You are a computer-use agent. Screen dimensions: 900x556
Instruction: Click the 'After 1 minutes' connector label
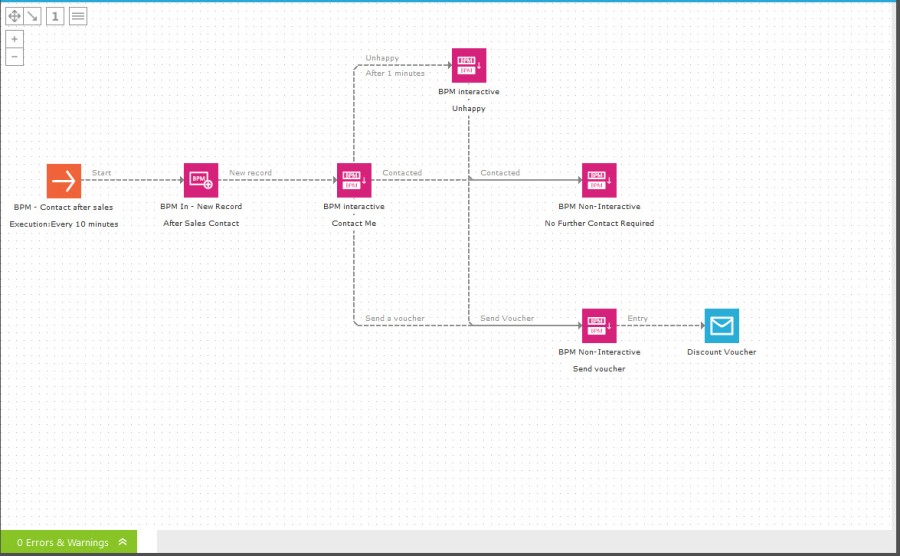[394, 73]
